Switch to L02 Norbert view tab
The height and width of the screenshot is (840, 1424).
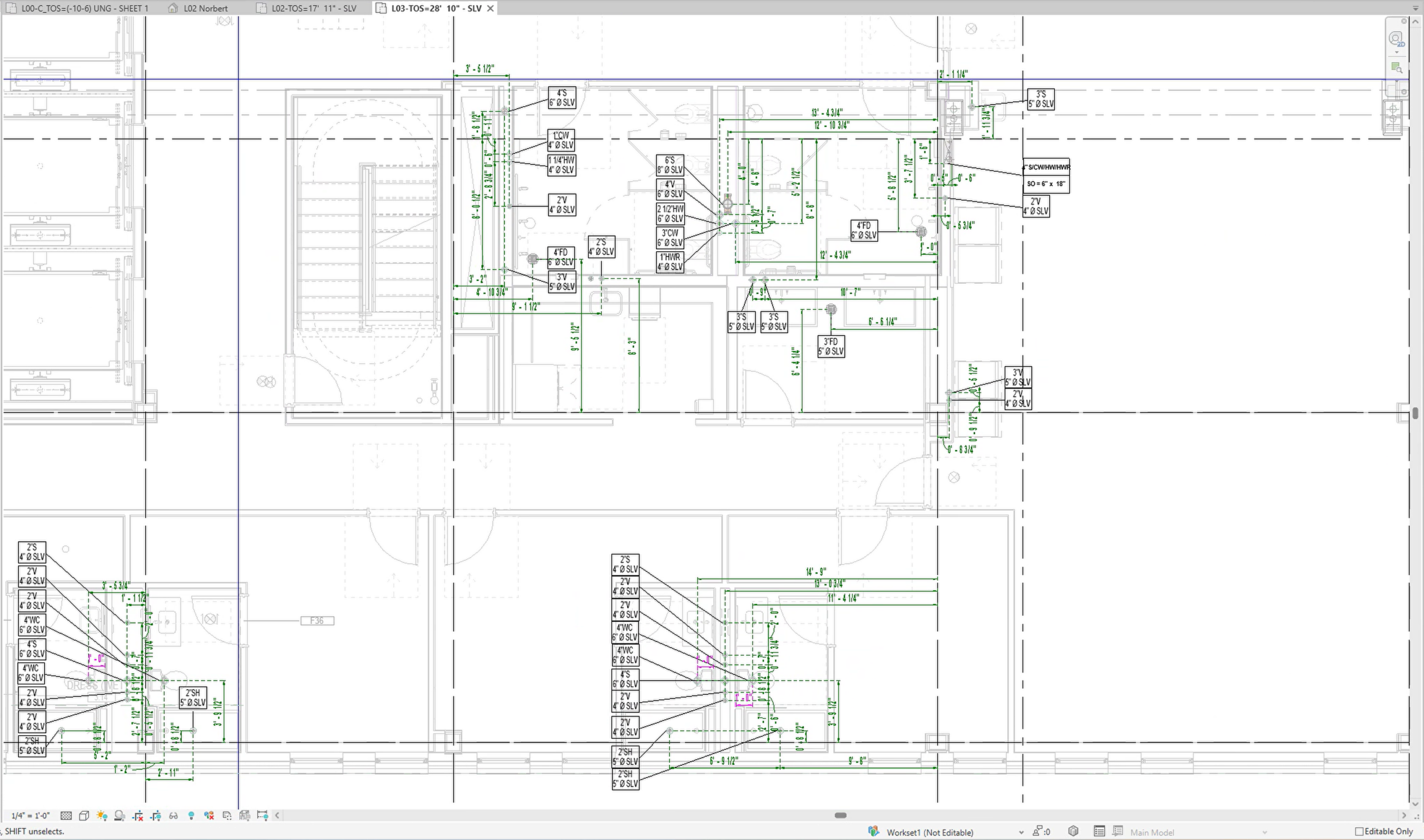(x=205, y=8)
